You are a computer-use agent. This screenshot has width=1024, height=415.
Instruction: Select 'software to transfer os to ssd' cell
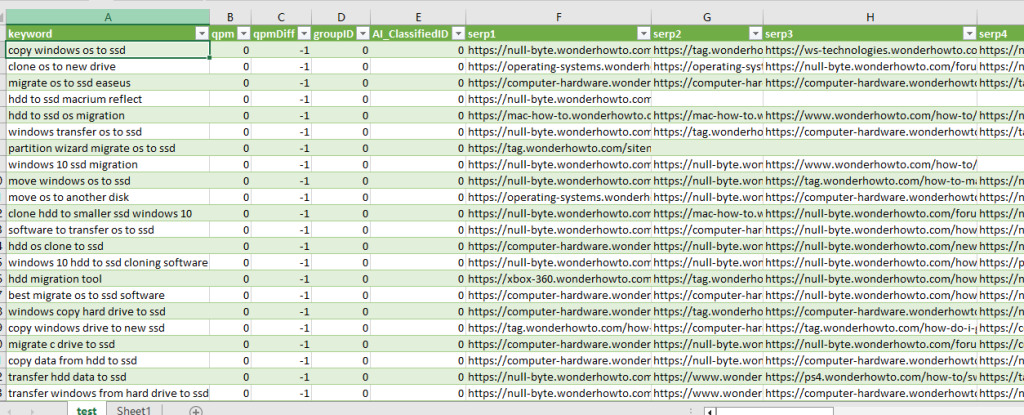108,229
